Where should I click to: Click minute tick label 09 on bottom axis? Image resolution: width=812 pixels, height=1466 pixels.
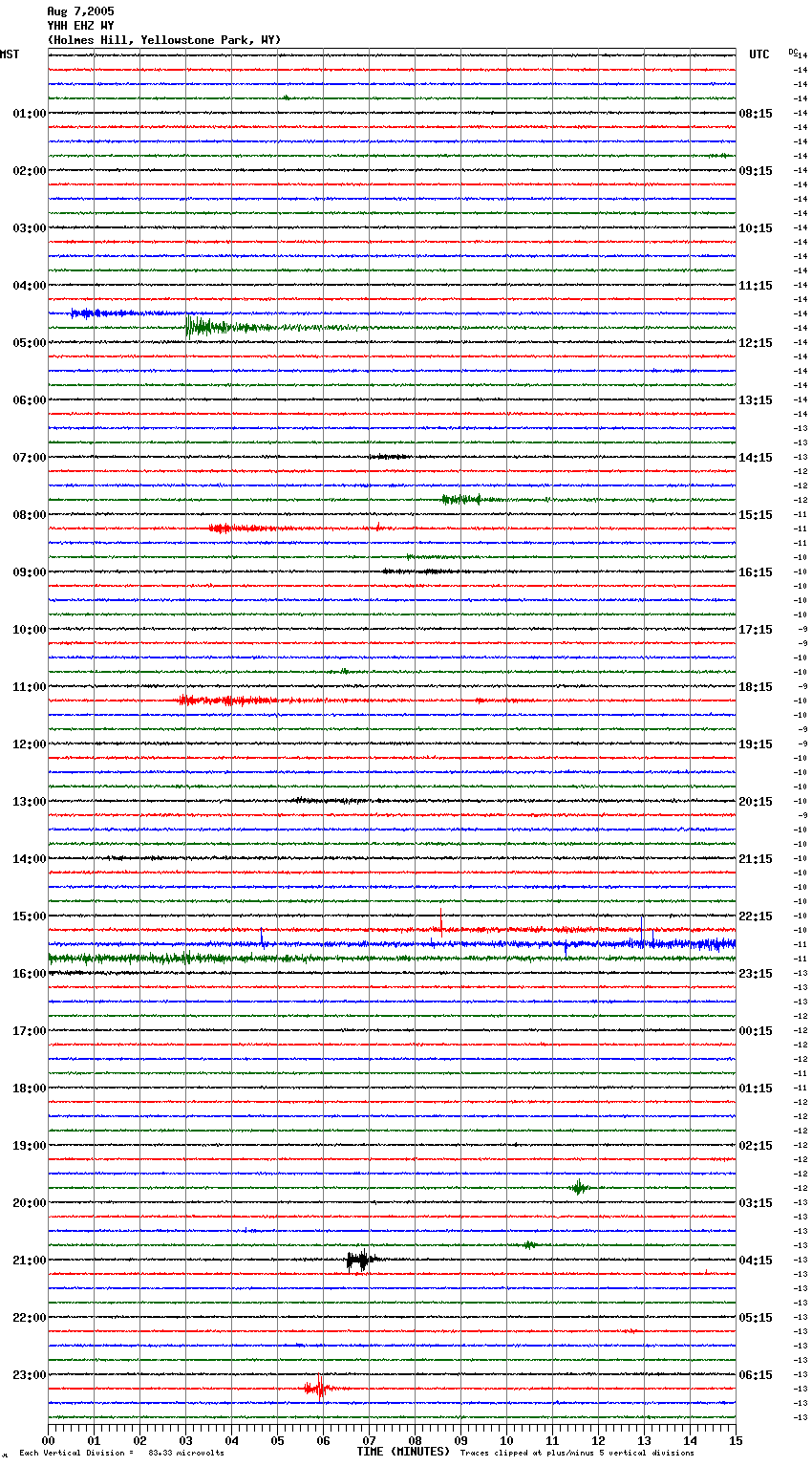pyautogui.click(x=460, y=1441)
